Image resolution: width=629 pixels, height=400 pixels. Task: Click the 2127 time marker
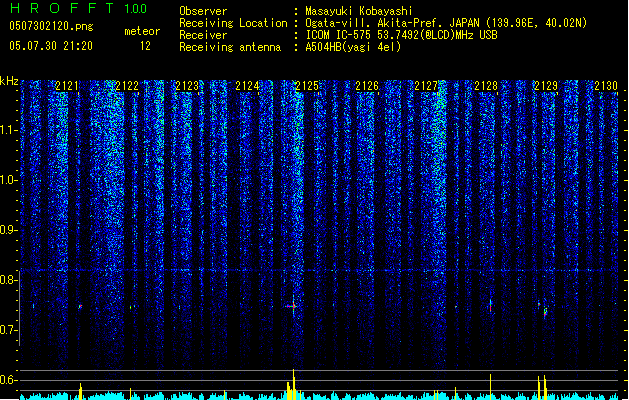coord(426,86)
